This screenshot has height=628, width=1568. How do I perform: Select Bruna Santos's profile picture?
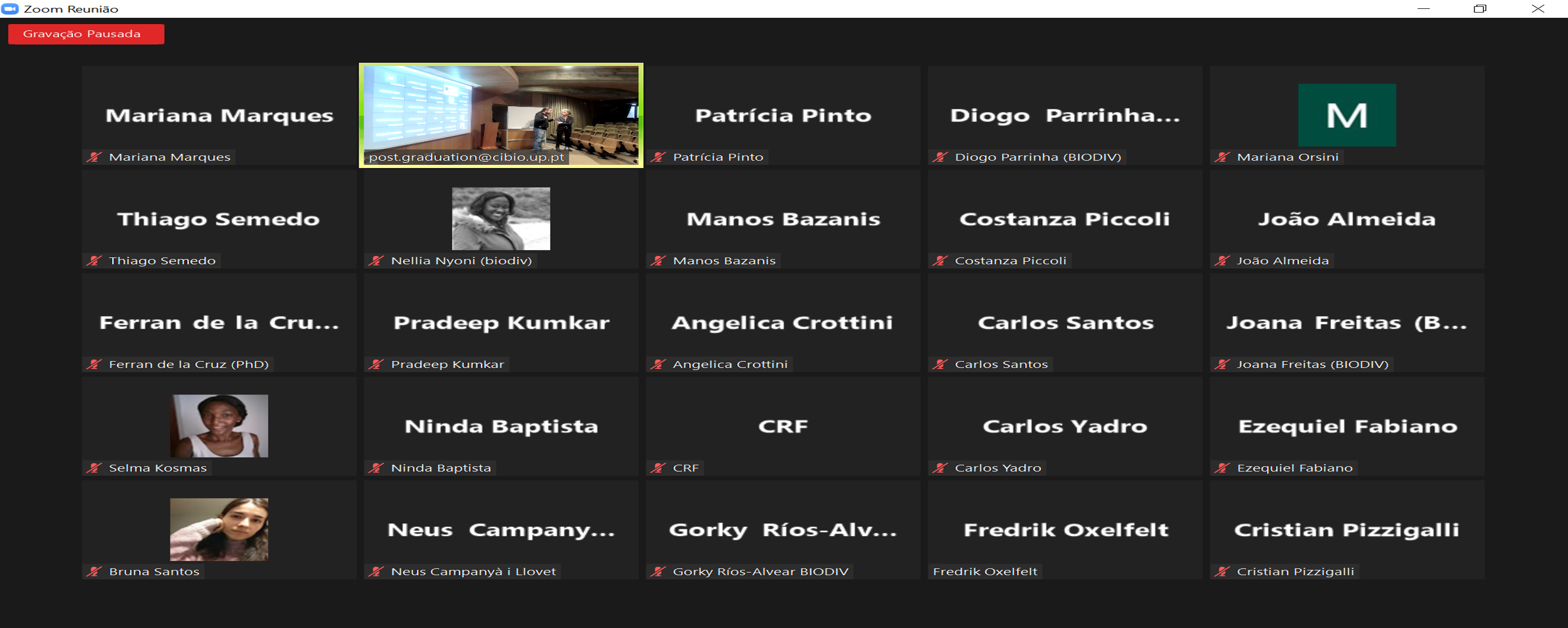point(219,529)
